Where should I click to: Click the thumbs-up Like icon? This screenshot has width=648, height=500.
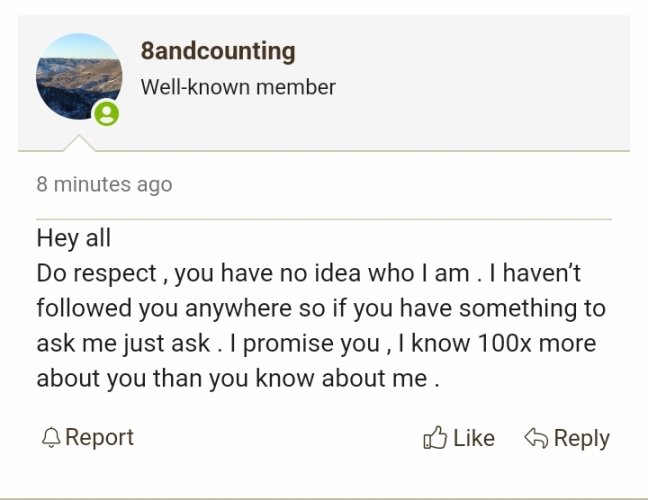(435, 437)
